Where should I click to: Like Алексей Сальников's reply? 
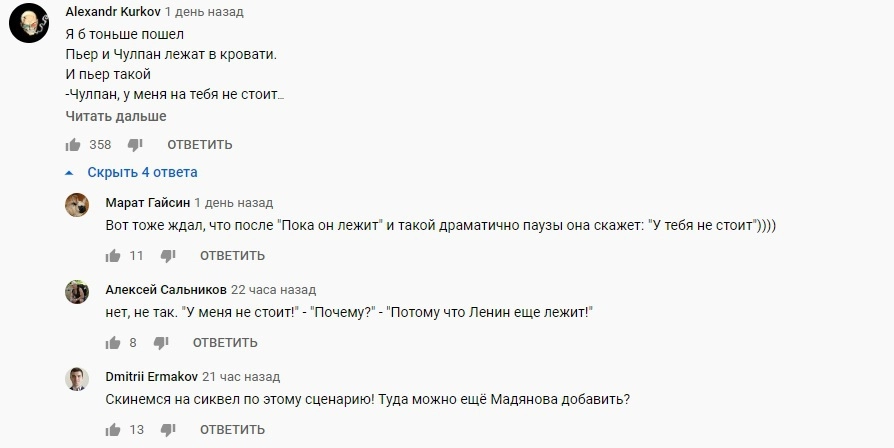click(113, 342)
